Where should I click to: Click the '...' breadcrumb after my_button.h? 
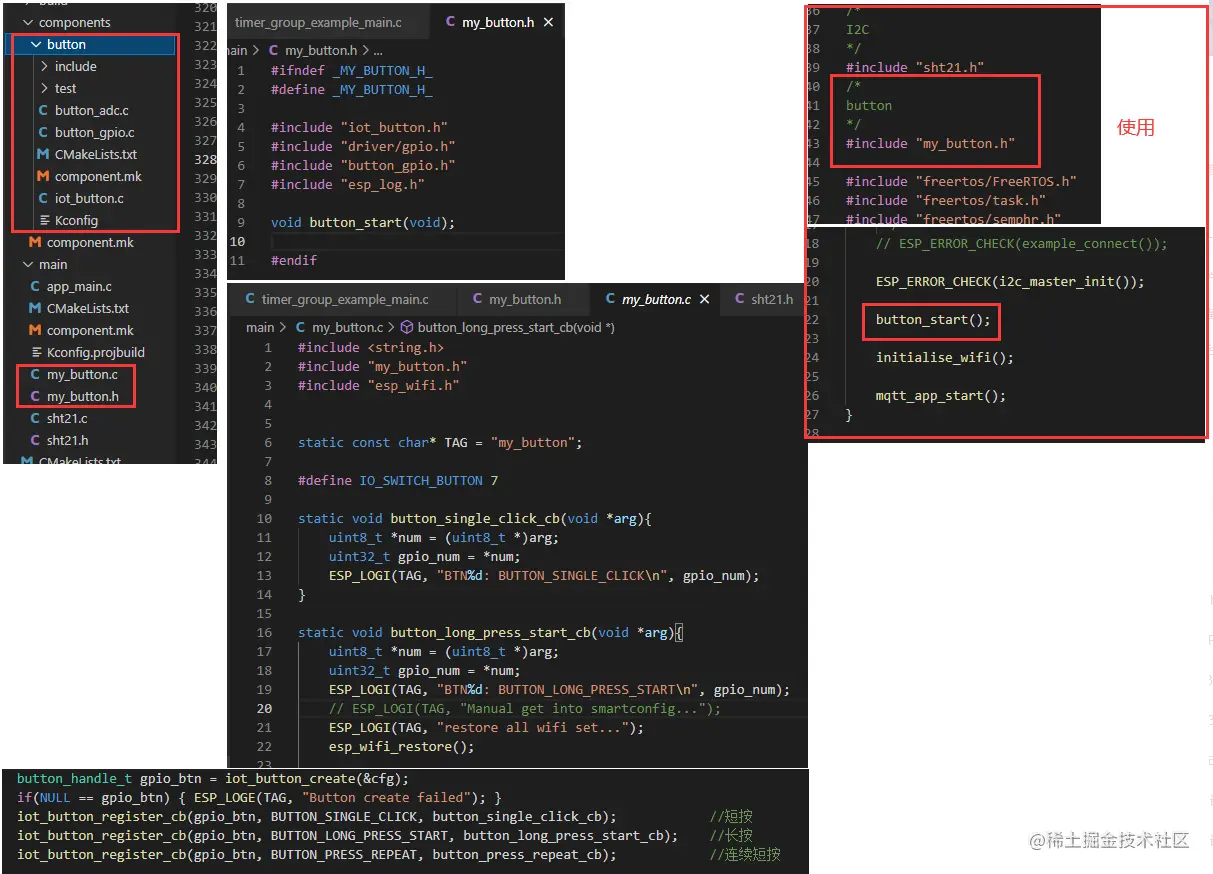click(x=378, y=50)
